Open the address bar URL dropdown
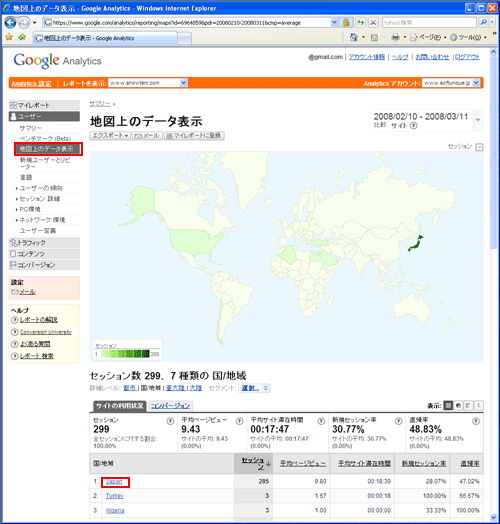Screen dimensions: 500x524 coord(334,22)
